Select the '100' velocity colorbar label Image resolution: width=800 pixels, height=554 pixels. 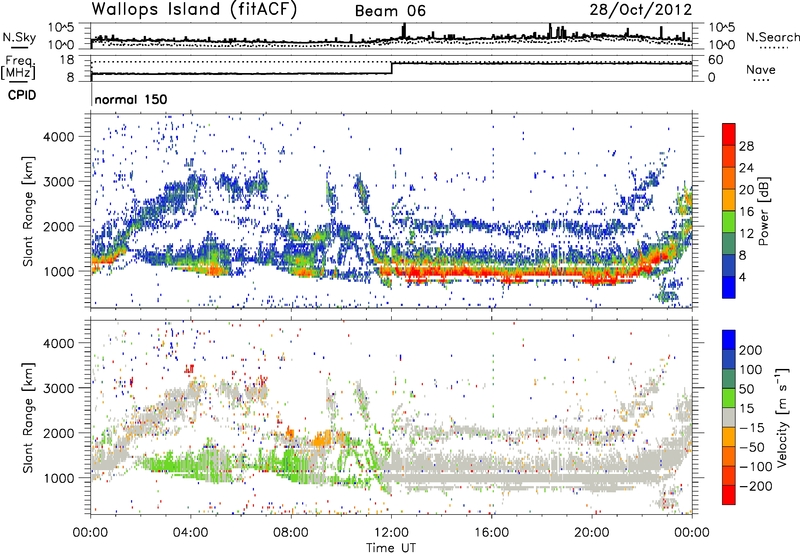click(751, 370)
